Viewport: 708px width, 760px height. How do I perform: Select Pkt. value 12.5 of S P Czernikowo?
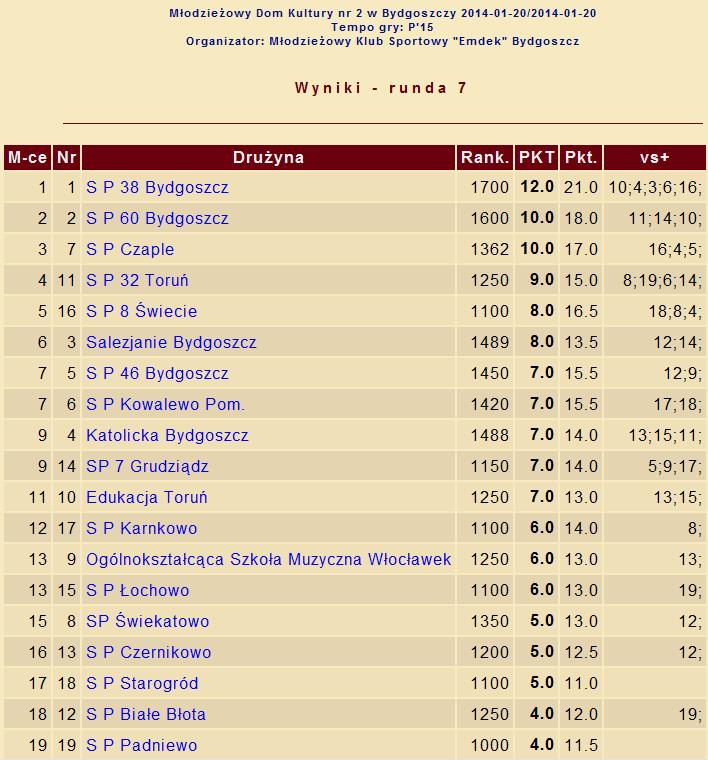(x=581, y=652)
